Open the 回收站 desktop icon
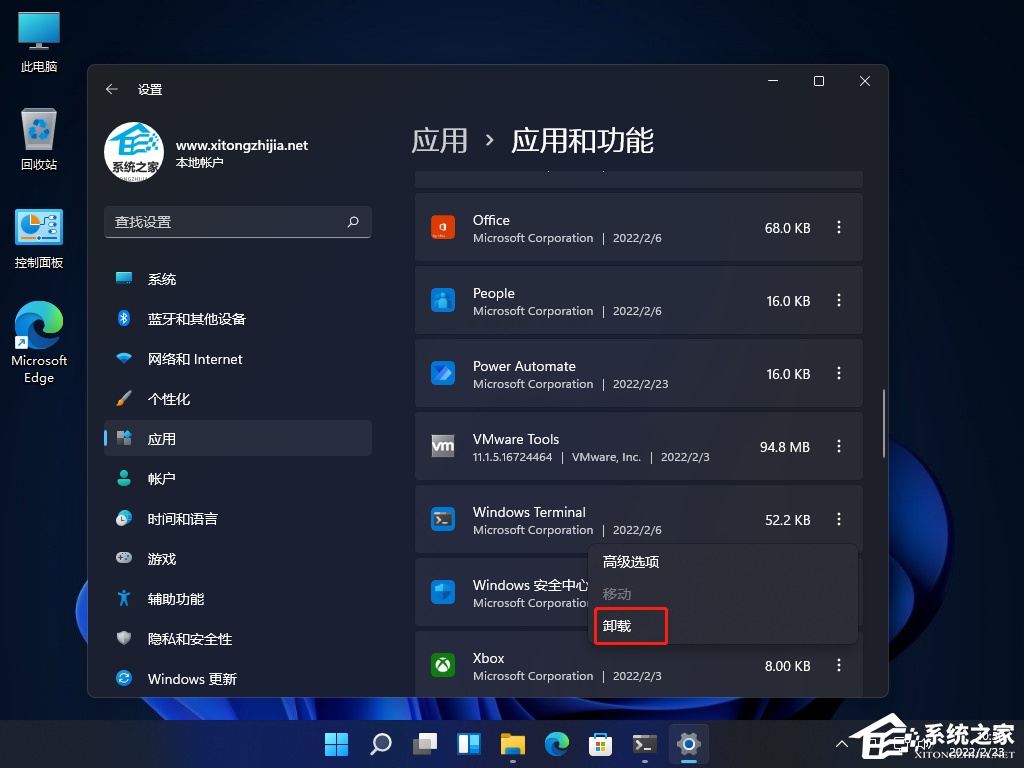 pyautogui.click(x=38, y=140)
